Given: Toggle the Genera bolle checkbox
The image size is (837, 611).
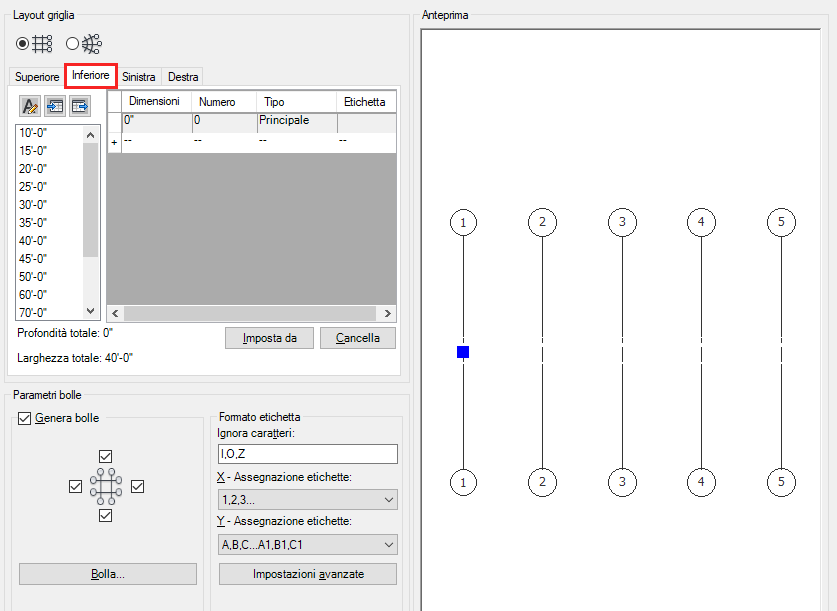Looking at the screenshot, I should click(25, 418).
